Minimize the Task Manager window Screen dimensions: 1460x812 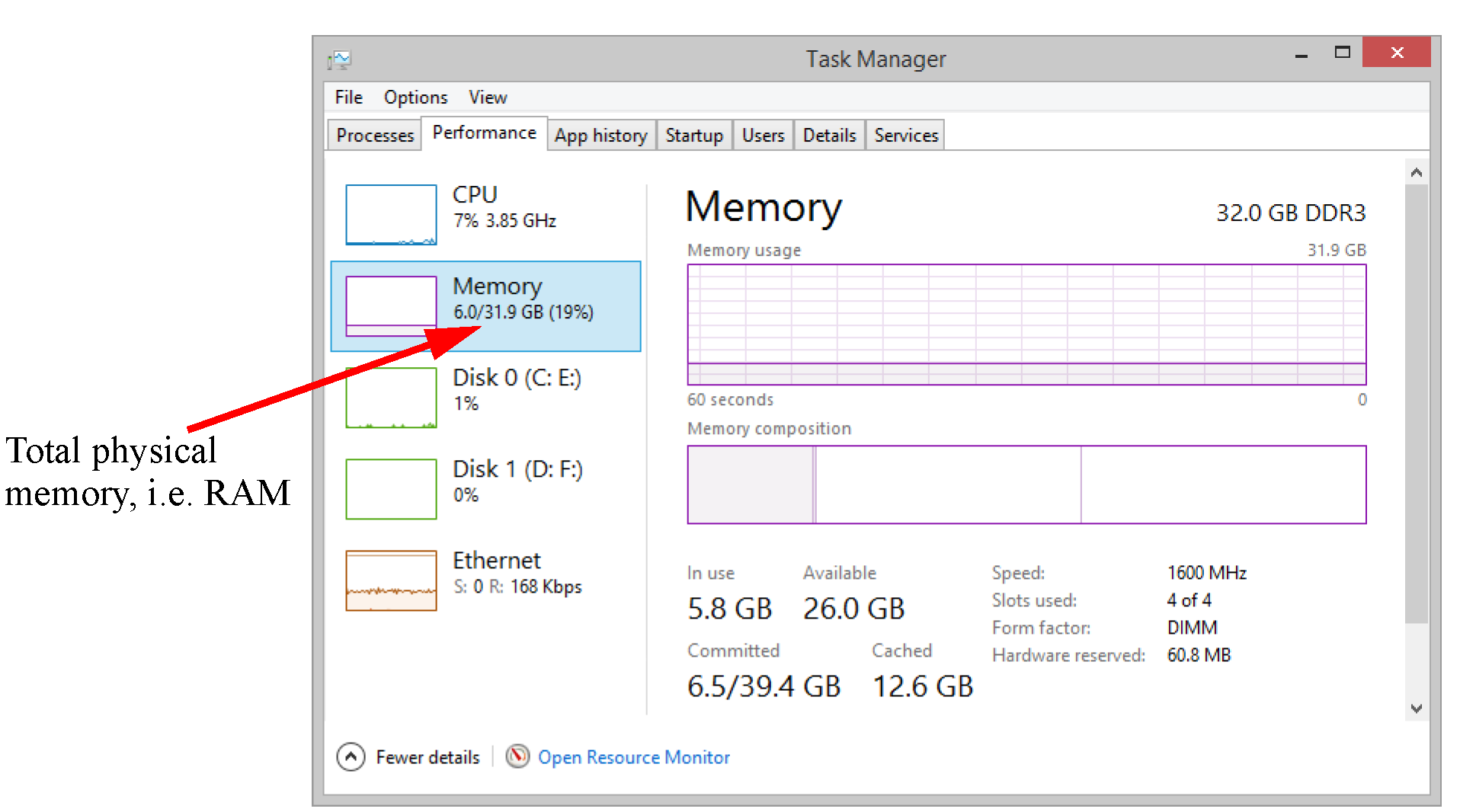tap(1301, 55)
